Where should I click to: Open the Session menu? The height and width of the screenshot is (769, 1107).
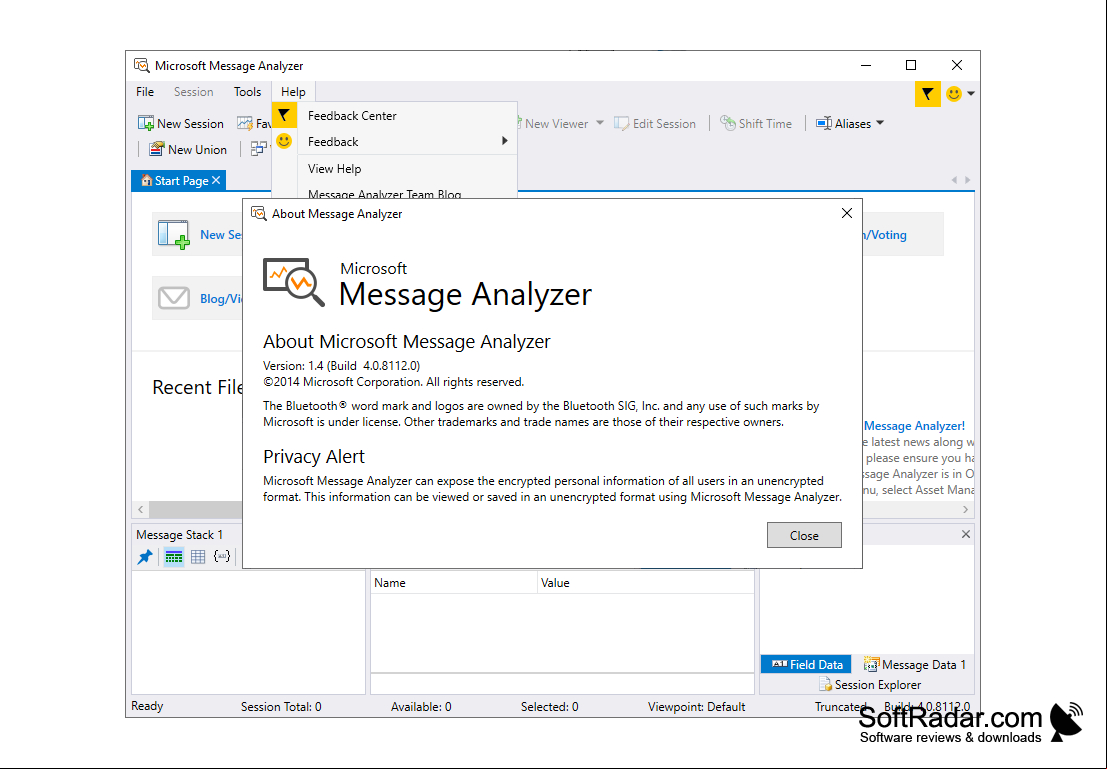click(x=193, y=92)
